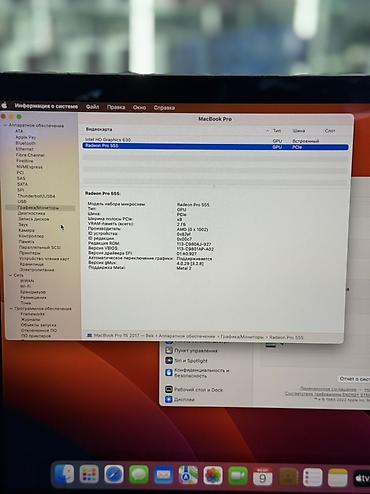Image resolution: width=370 pixels, height=494 pixels.
Task: Select Thunderbolt/USB4 in the sidebar
Action: pos(36,196)
